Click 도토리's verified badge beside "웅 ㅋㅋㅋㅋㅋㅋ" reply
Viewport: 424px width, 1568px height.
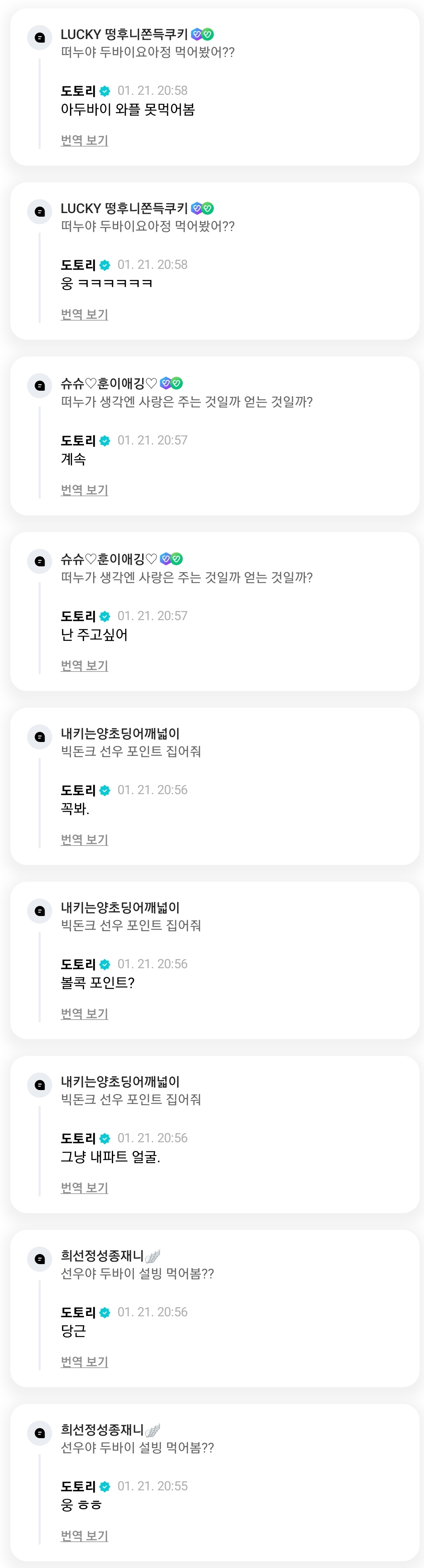point(105,265)
